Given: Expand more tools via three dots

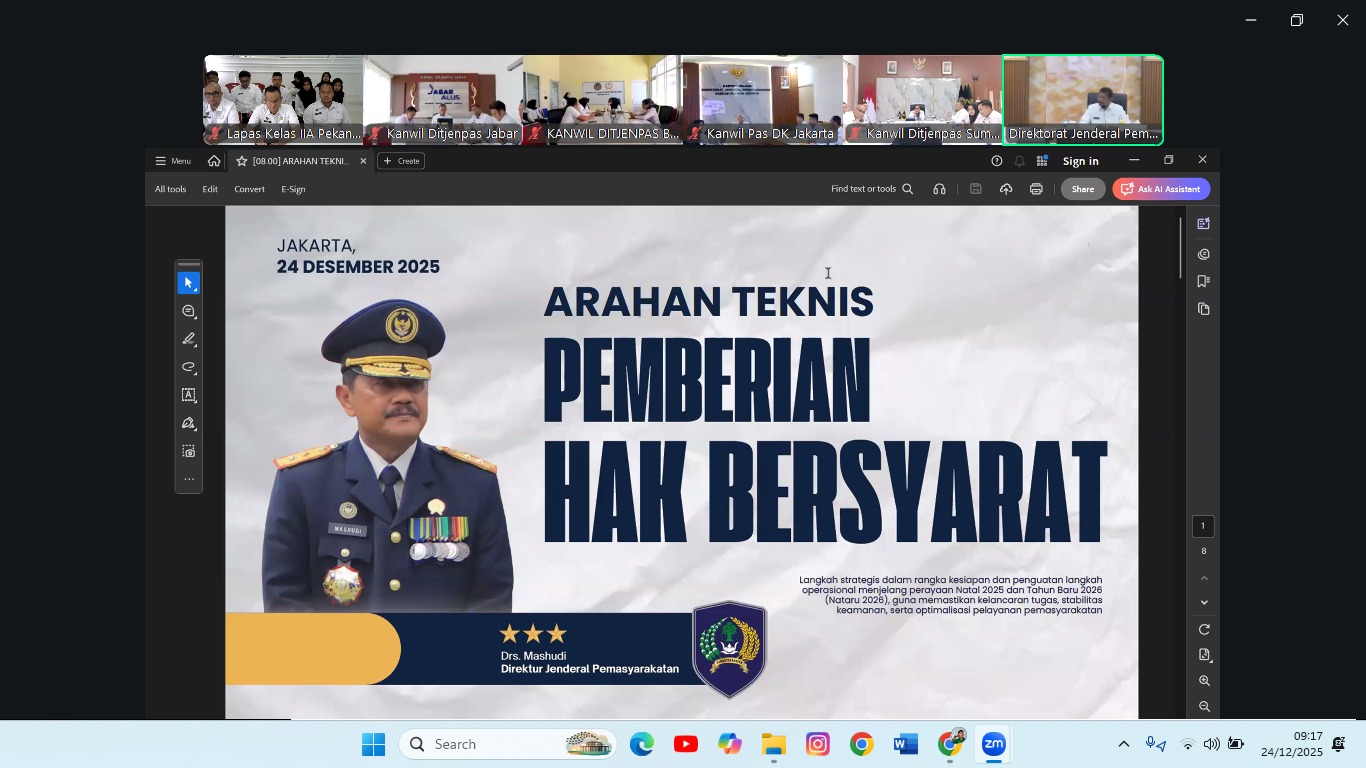Looking at the screenshot, I should tap(188, 479).
